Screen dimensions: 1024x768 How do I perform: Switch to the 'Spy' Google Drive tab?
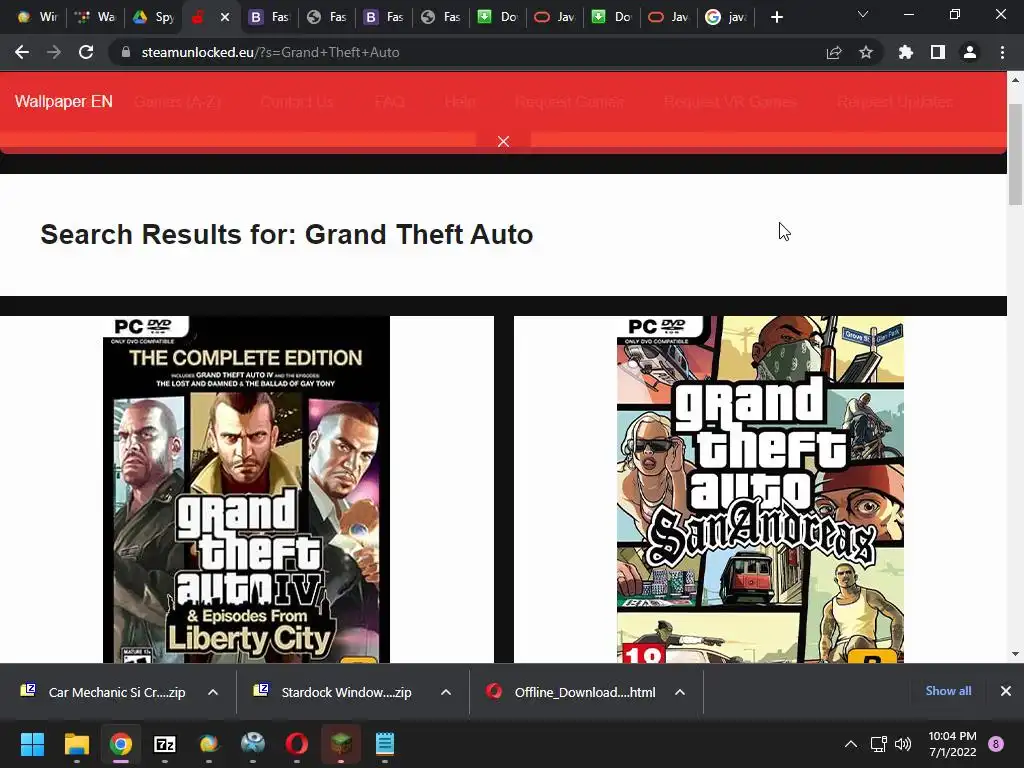coord(153,18)
